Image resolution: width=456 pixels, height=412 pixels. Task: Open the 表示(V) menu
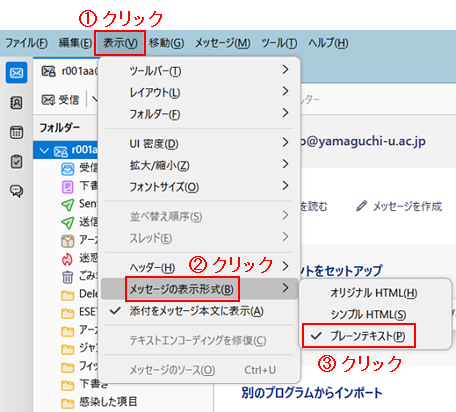pyautogui.click(x=120, y=43)
